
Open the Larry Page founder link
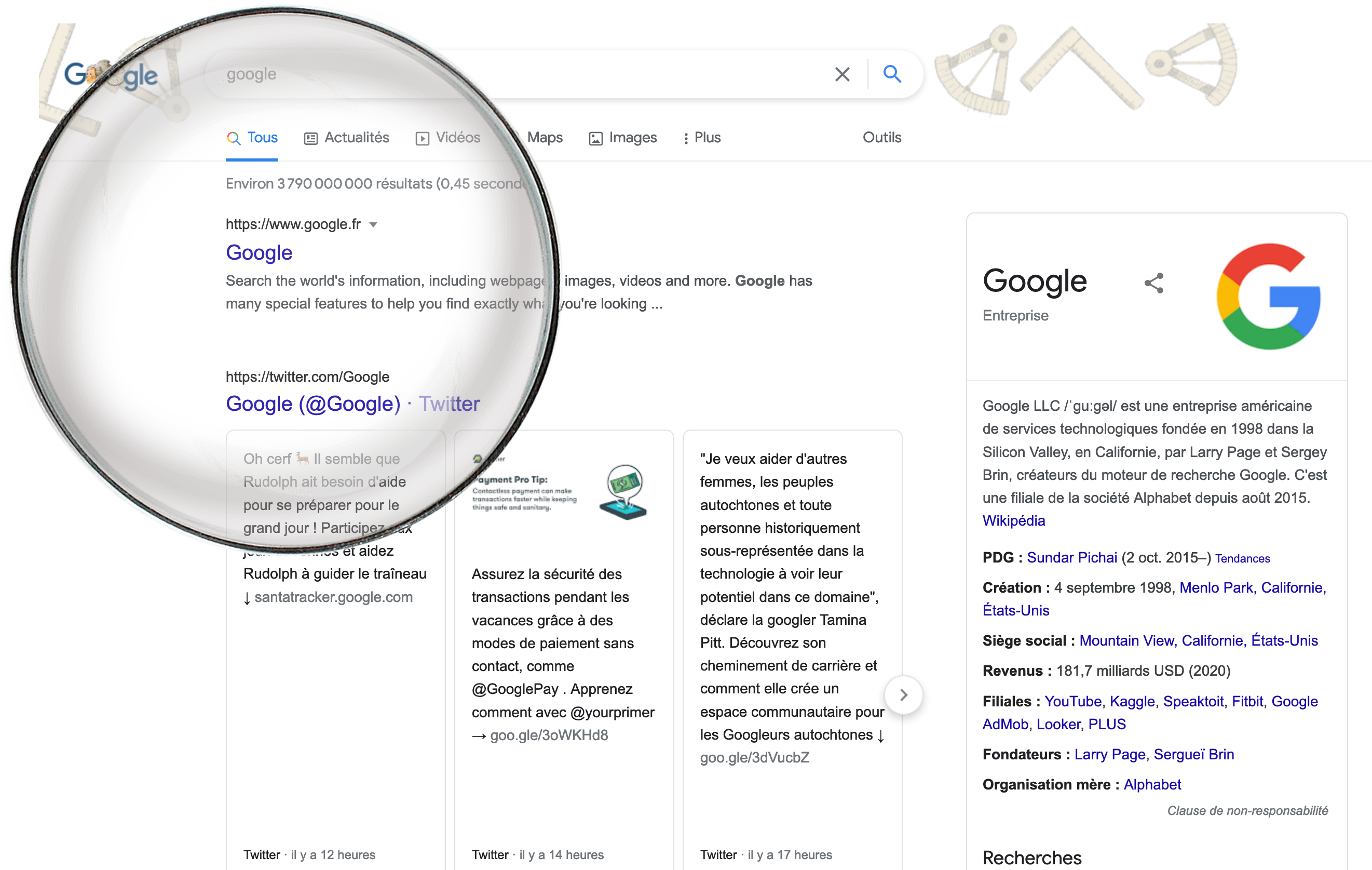(1110, 754)
